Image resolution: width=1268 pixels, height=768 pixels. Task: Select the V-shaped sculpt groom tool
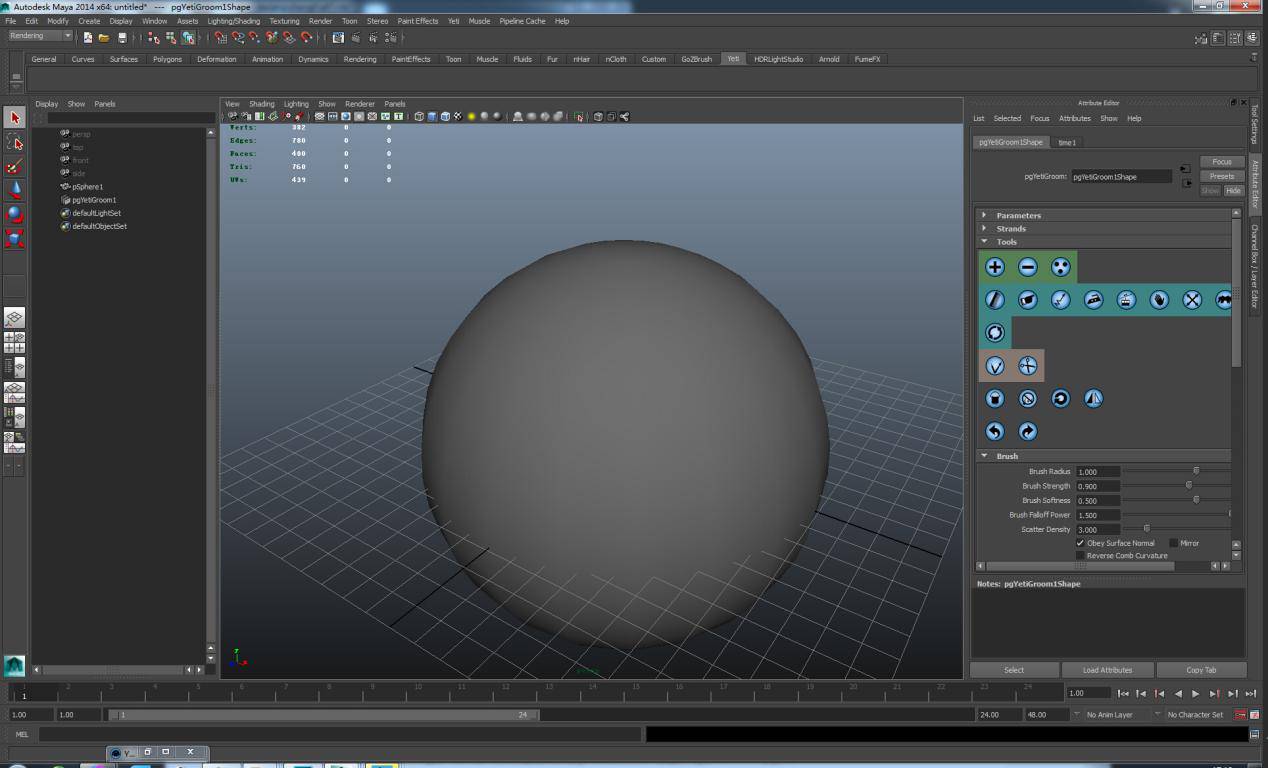coord(994,366)
